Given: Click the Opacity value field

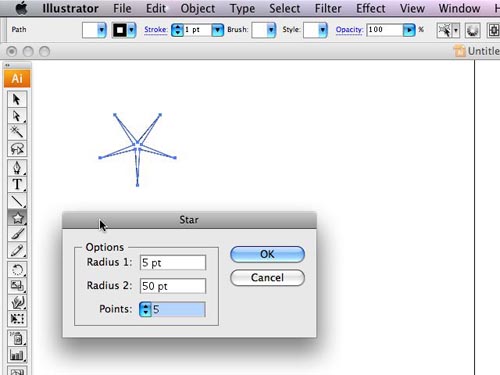Looking at the screenshot, I should pos(385,30).
